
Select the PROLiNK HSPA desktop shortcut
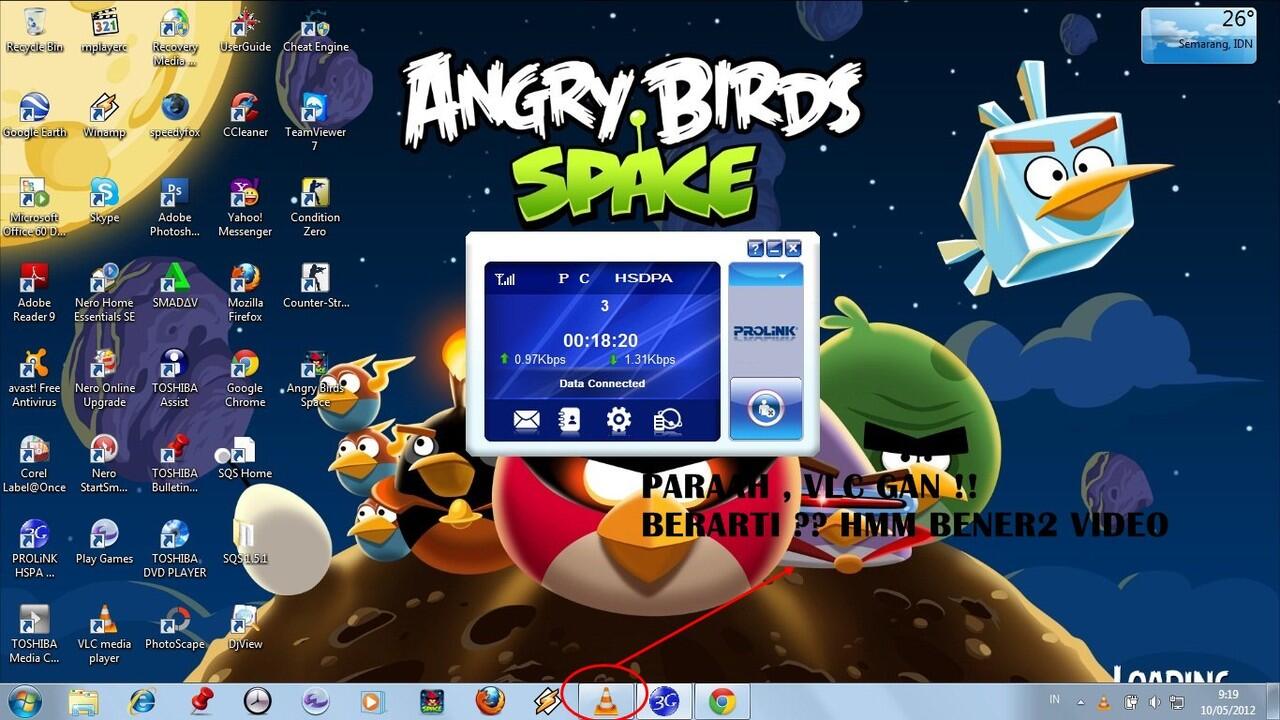35,549
